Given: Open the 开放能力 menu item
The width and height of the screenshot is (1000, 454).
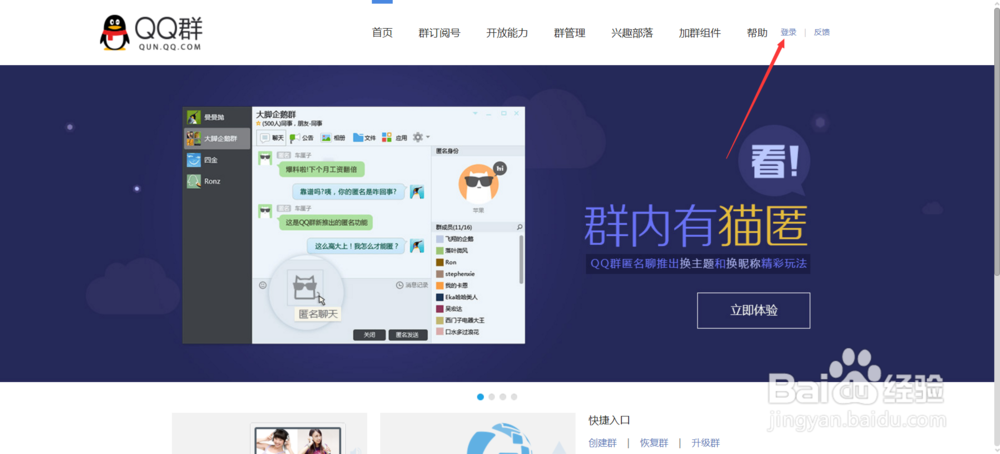Looking at the screenshot, I should [x=507, y=33].
